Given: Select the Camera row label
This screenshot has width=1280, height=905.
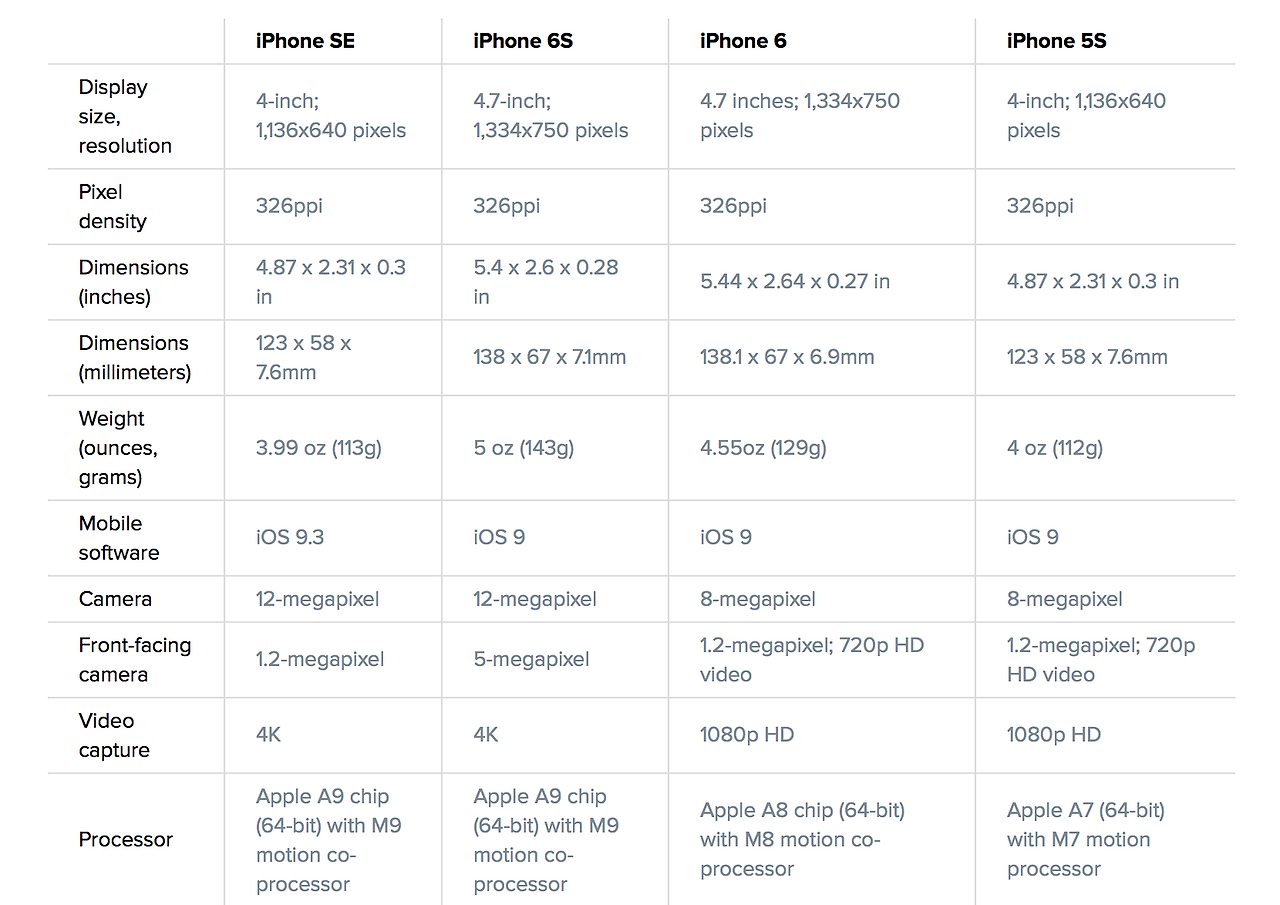Looking at the screenshot, I should pyautogui.click(x=115, y=599).
